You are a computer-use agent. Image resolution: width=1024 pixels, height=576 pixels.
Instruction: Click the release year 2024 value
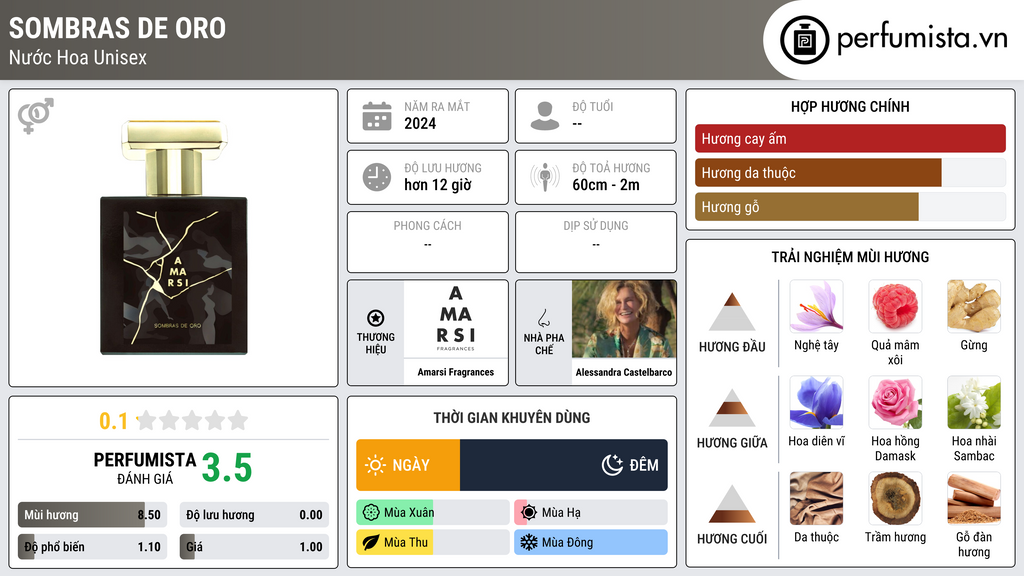(420, 123)
